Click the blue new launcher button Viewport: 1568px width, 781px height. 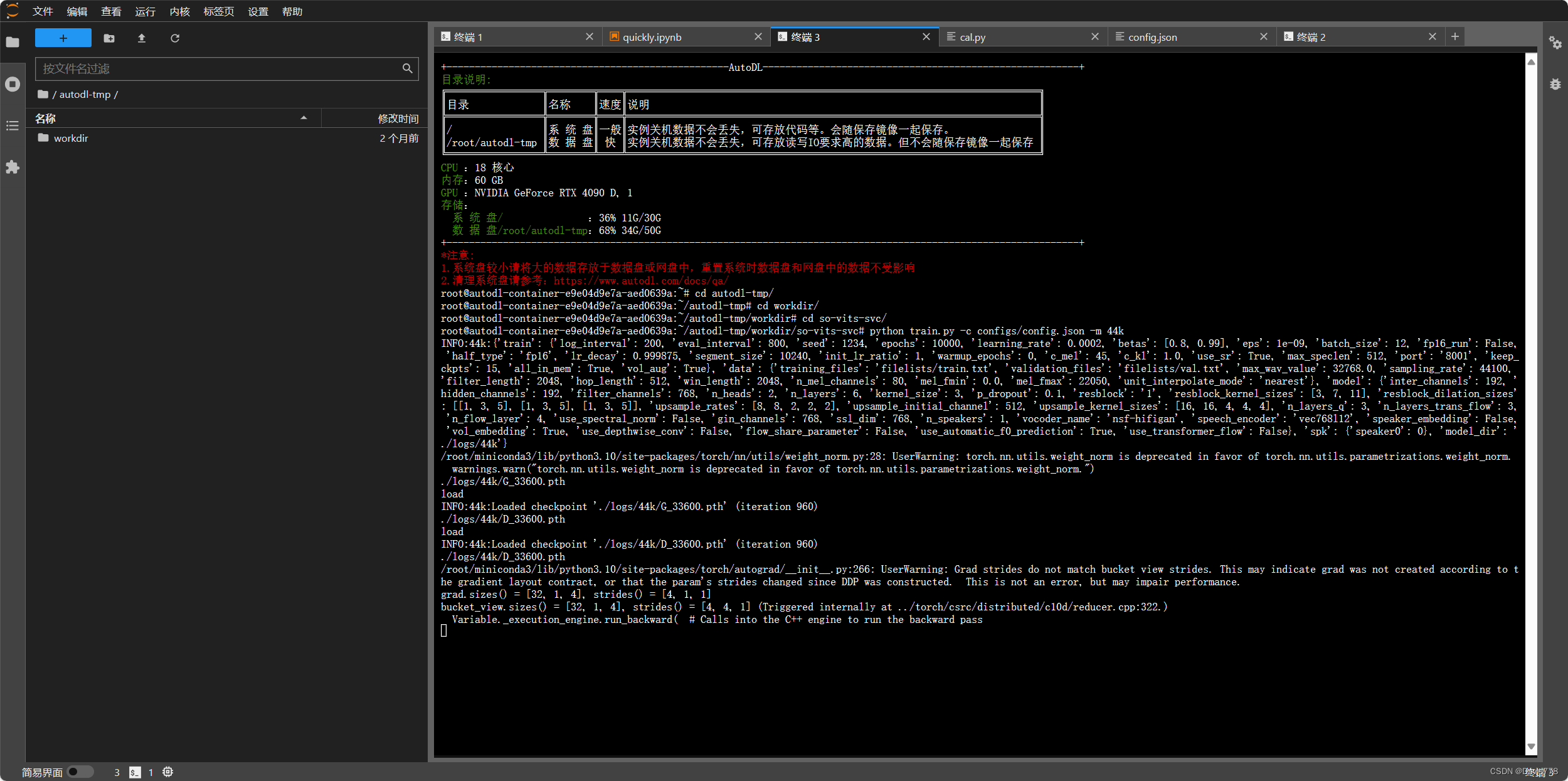tap(63, 38)
